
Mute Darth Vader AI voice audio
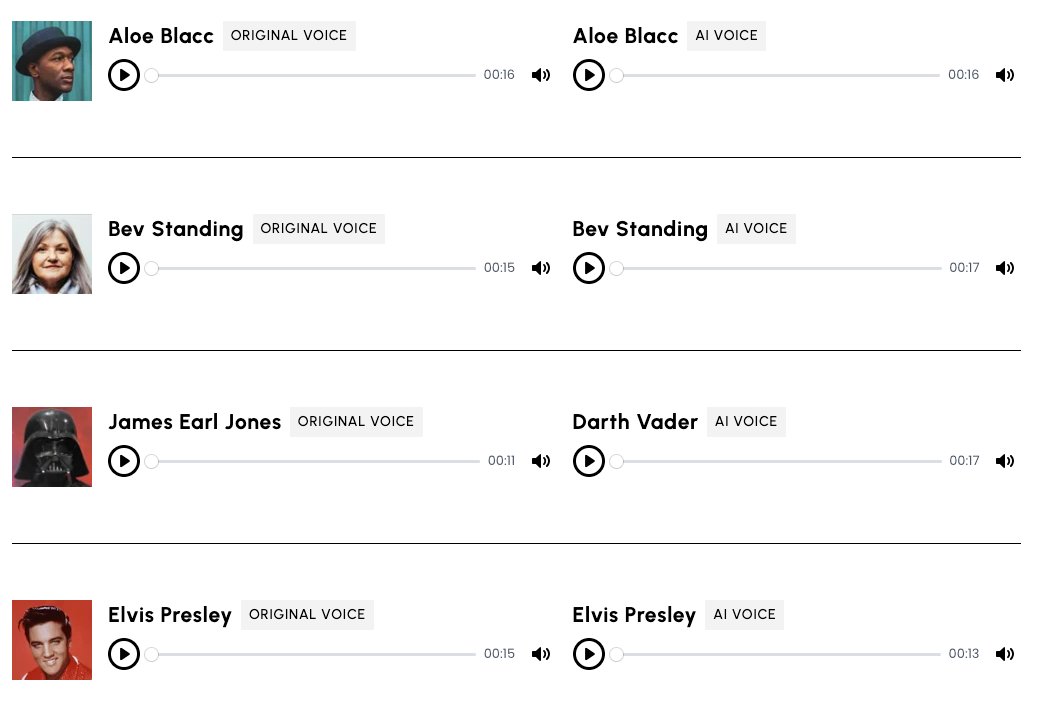(1005, 461)
